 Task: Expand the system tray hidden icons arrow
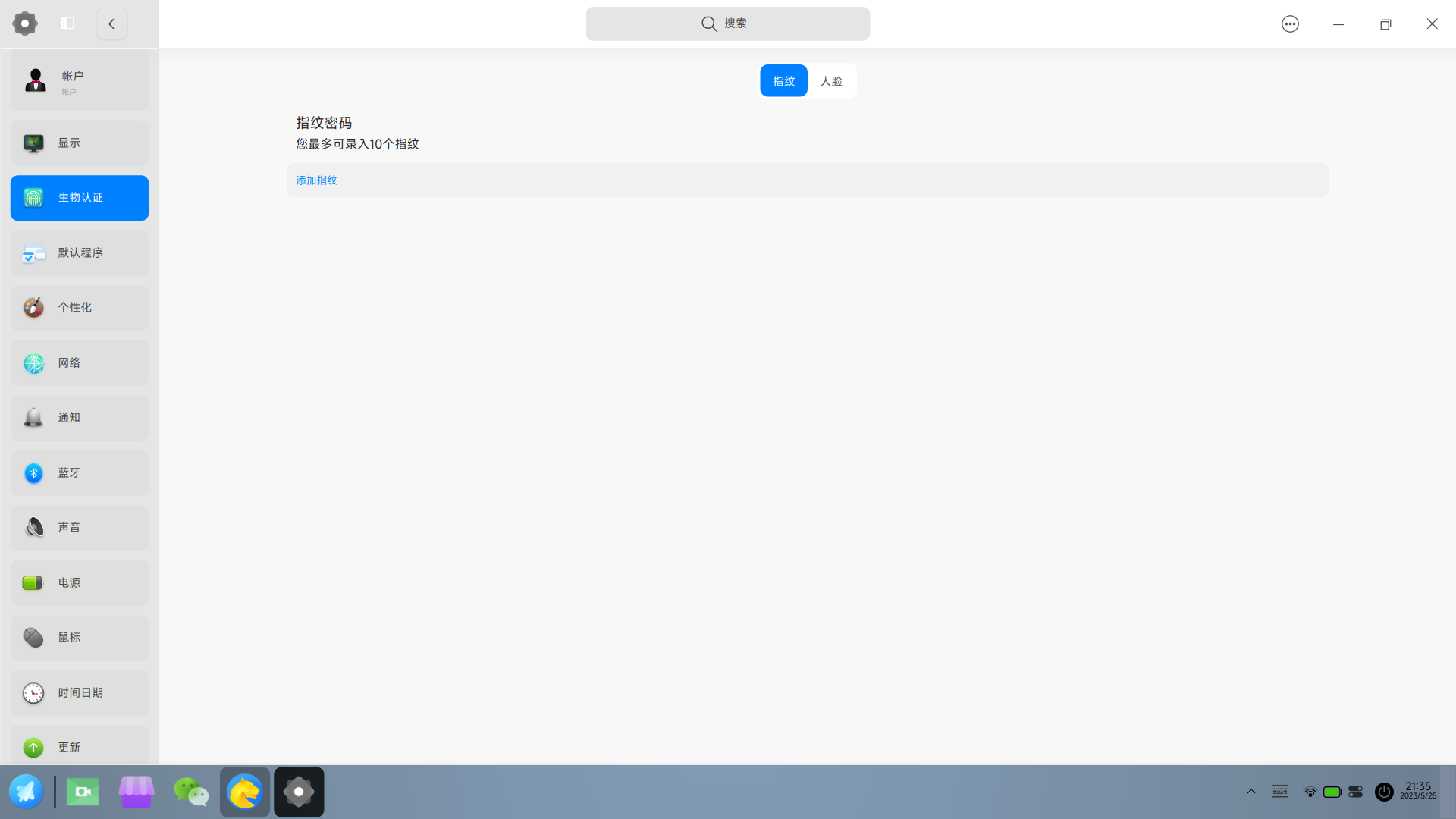pos(1251,792)
